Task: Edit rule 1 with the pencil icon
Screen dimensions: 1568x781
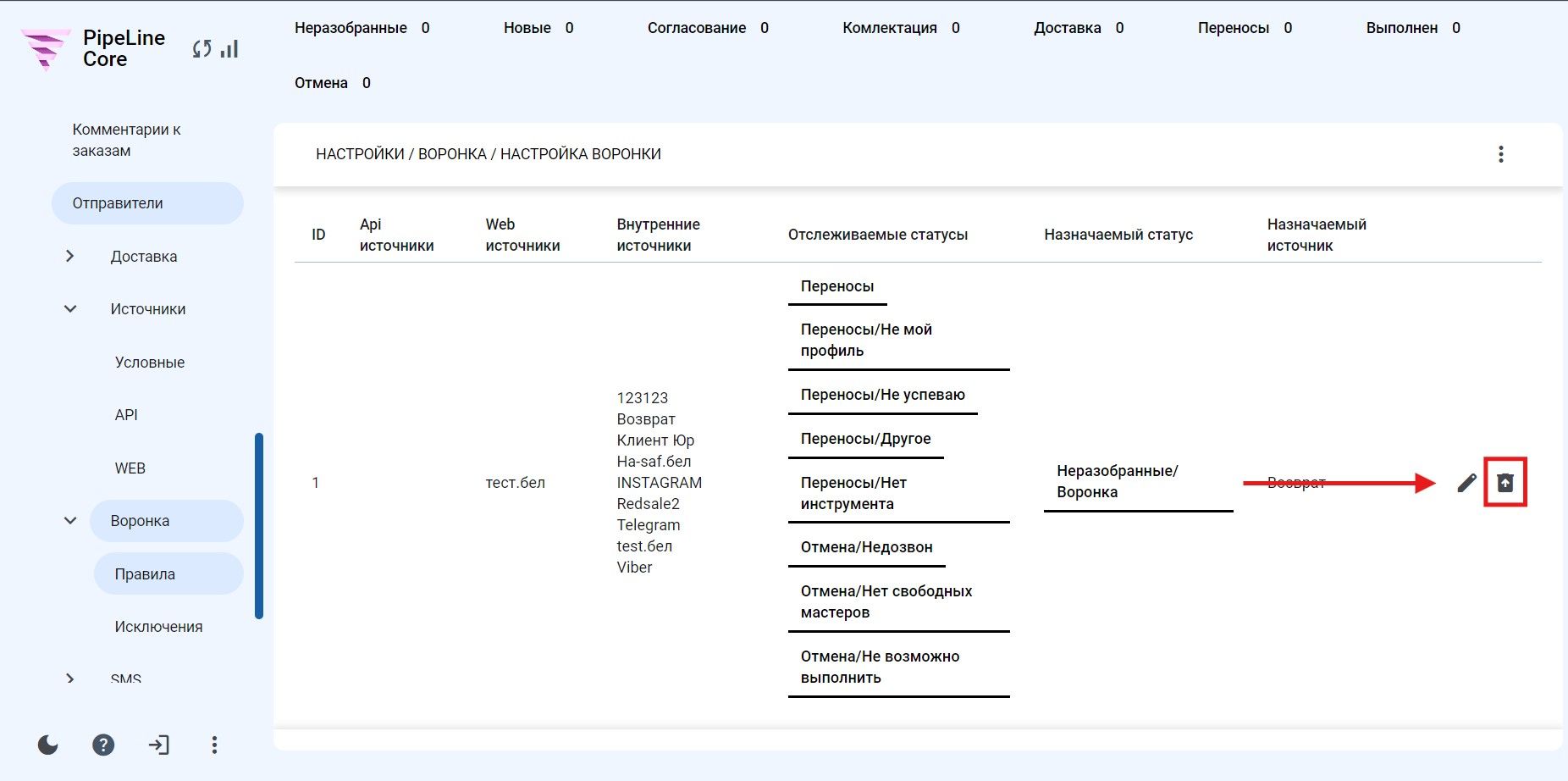Action: [1466, 483]
